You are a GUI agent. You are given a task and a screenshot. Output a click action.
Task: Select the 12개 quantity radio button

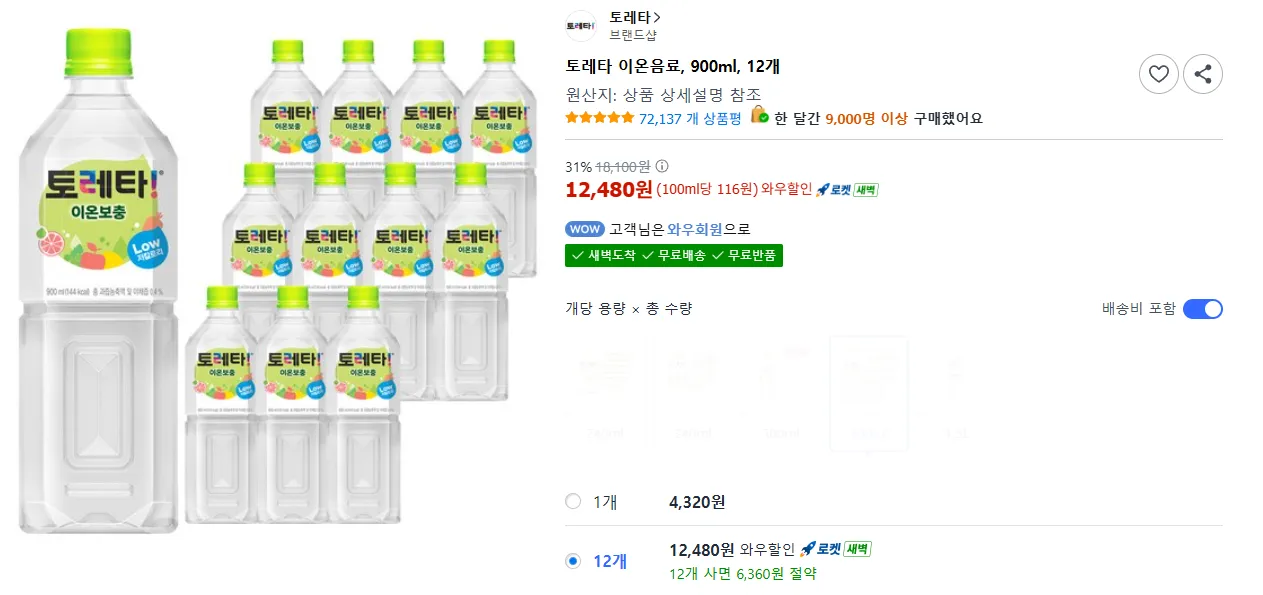[x=573, y=561]
